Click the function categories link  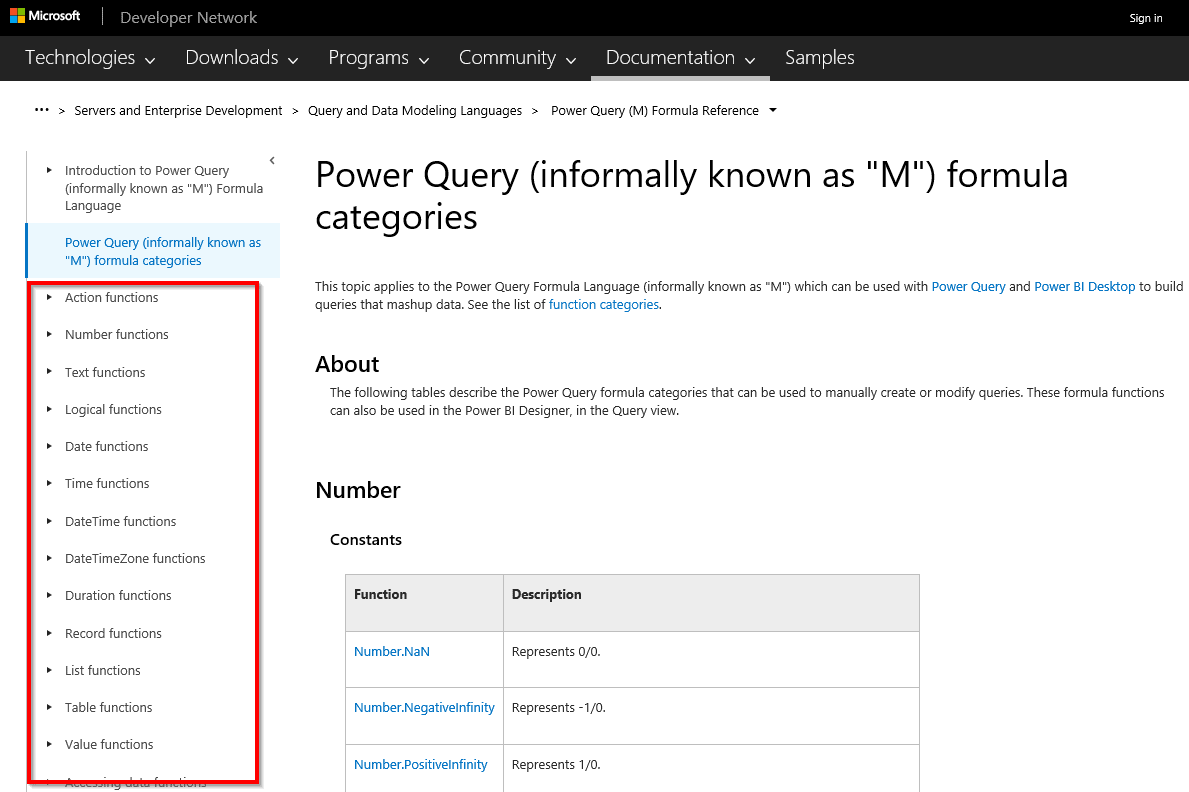pyautogui.click(x=603, y=304)
